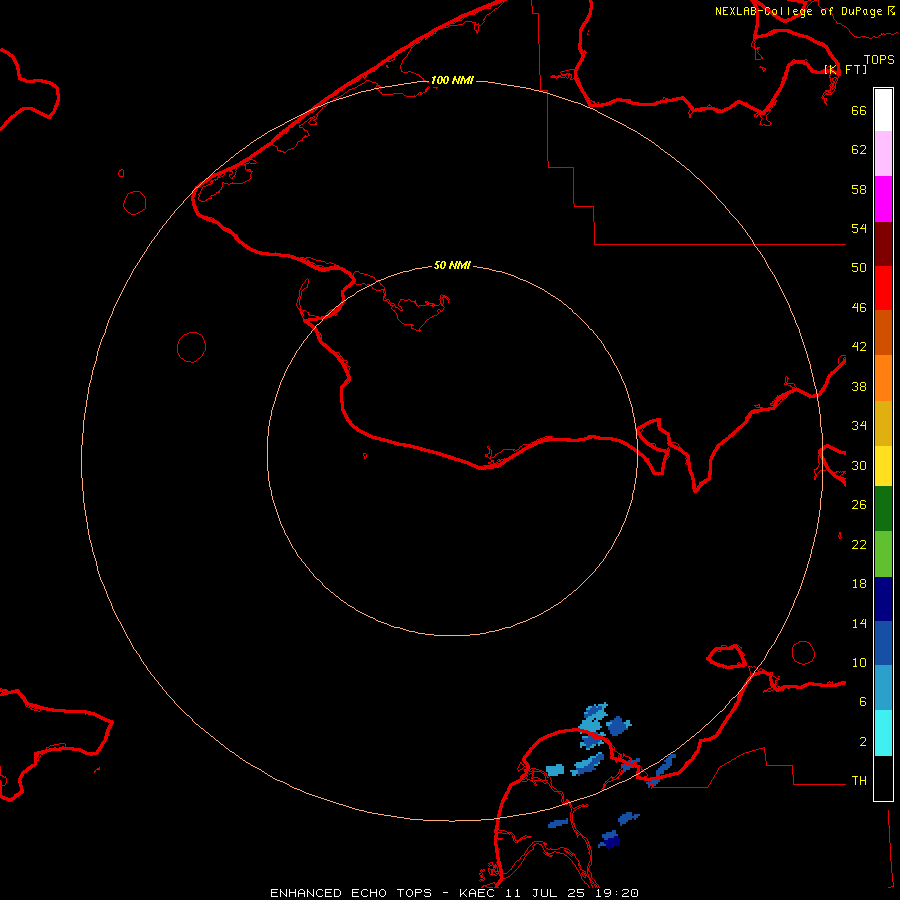This screenshot has width=900, height=900.
Task: Click the cyan swatch between 2 and 6
Action: (x=883, y=733)
